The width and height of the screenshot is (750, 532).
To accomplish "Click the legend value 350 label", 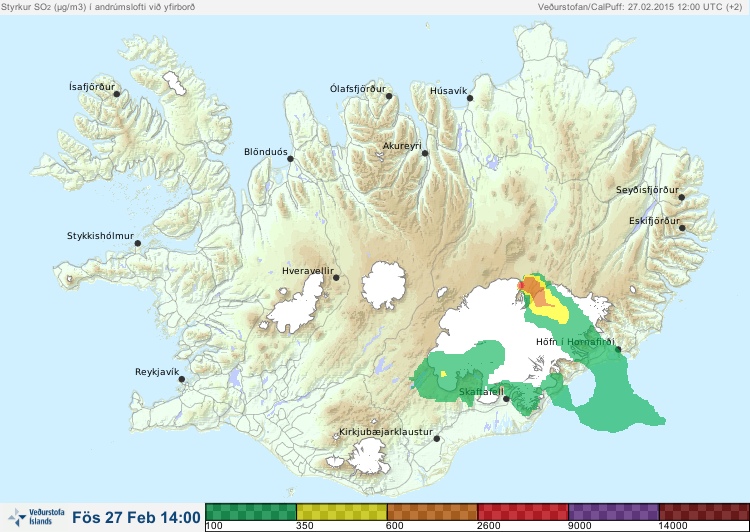I will (305, 526).
